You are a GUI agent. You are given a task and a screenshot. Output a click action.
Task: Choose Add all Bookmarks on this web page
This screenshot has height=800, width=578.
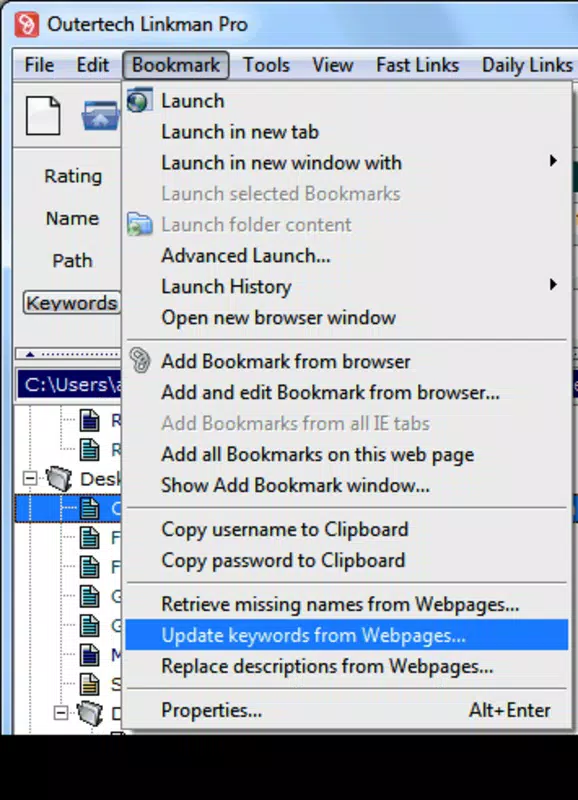coord(347,455)
